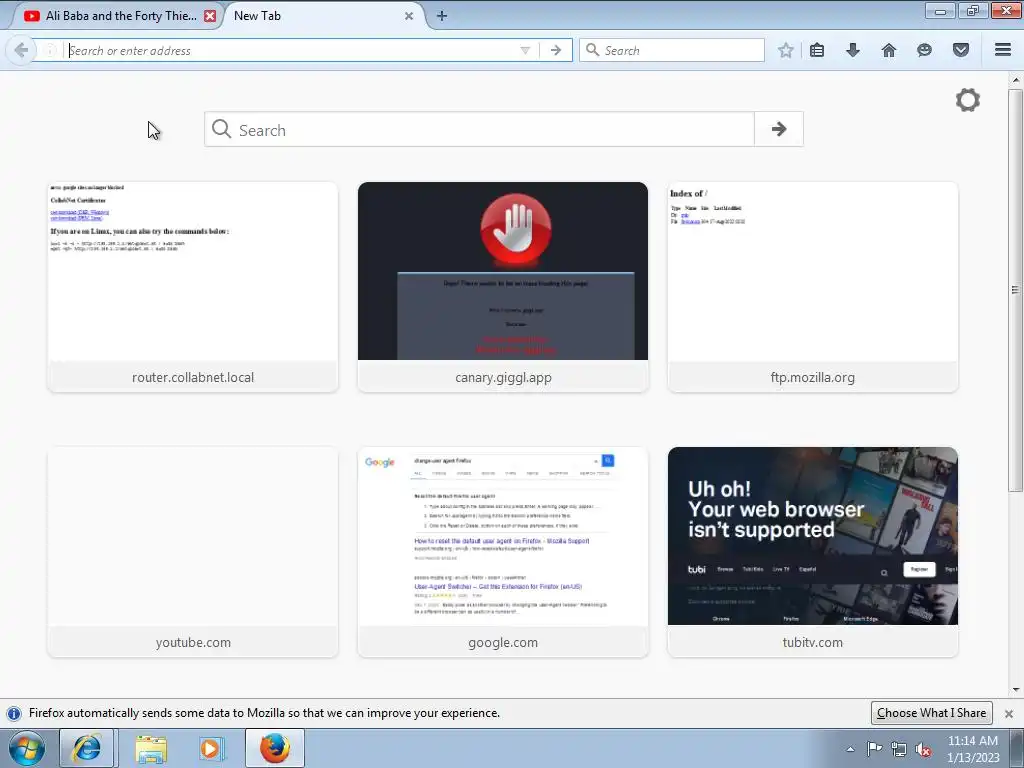Click the Firefox taskbar icon
The image size is (1024, 768).
coord(275,748)
